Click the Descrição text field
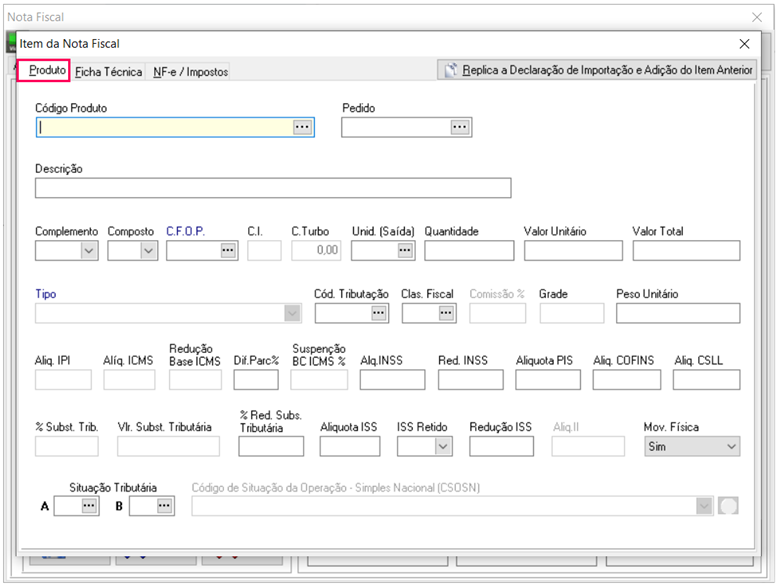Screen dimensions: 779x586 point(272,188)
